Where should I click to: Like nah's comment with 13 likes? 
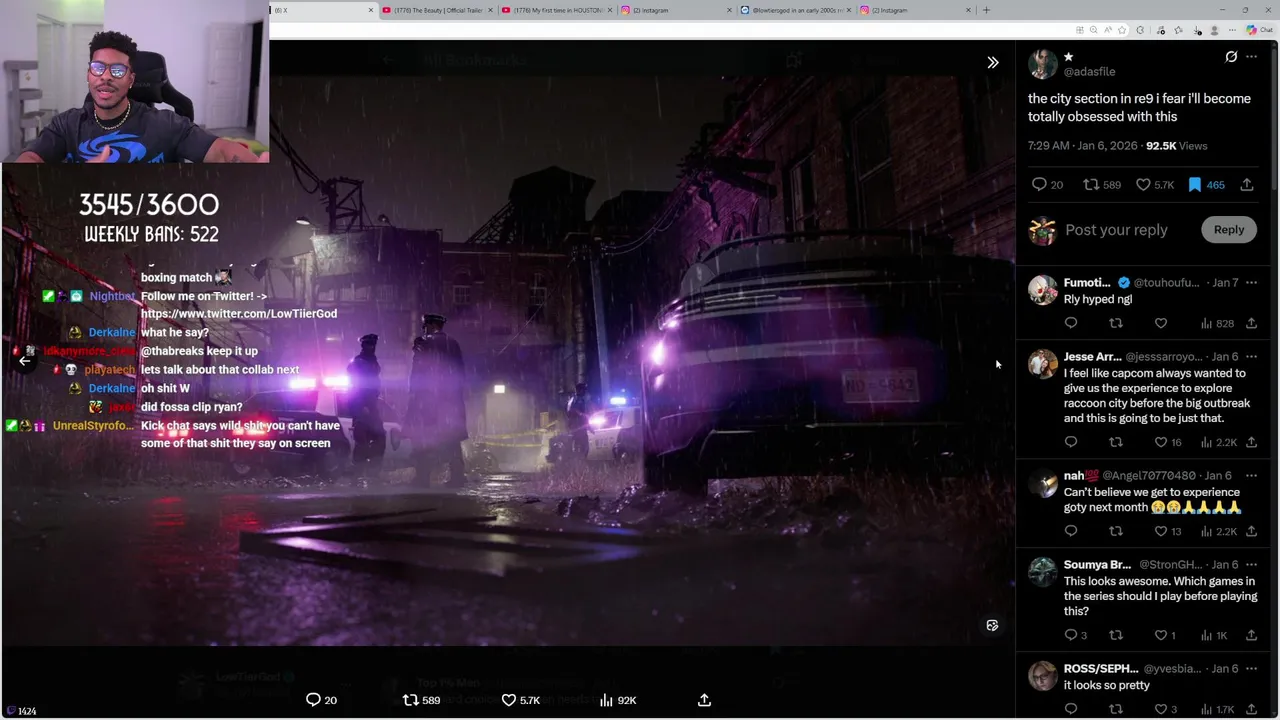click(1167, 531)
